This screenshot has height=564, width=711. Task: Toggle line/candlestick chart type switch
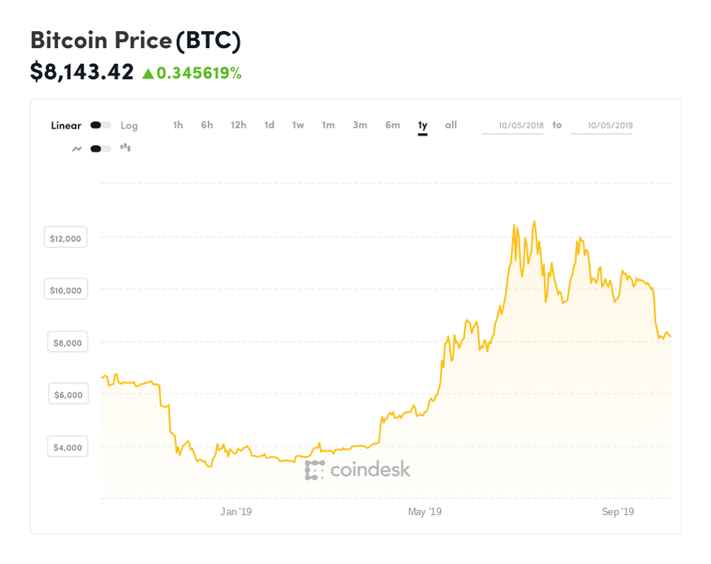(100, 149)
